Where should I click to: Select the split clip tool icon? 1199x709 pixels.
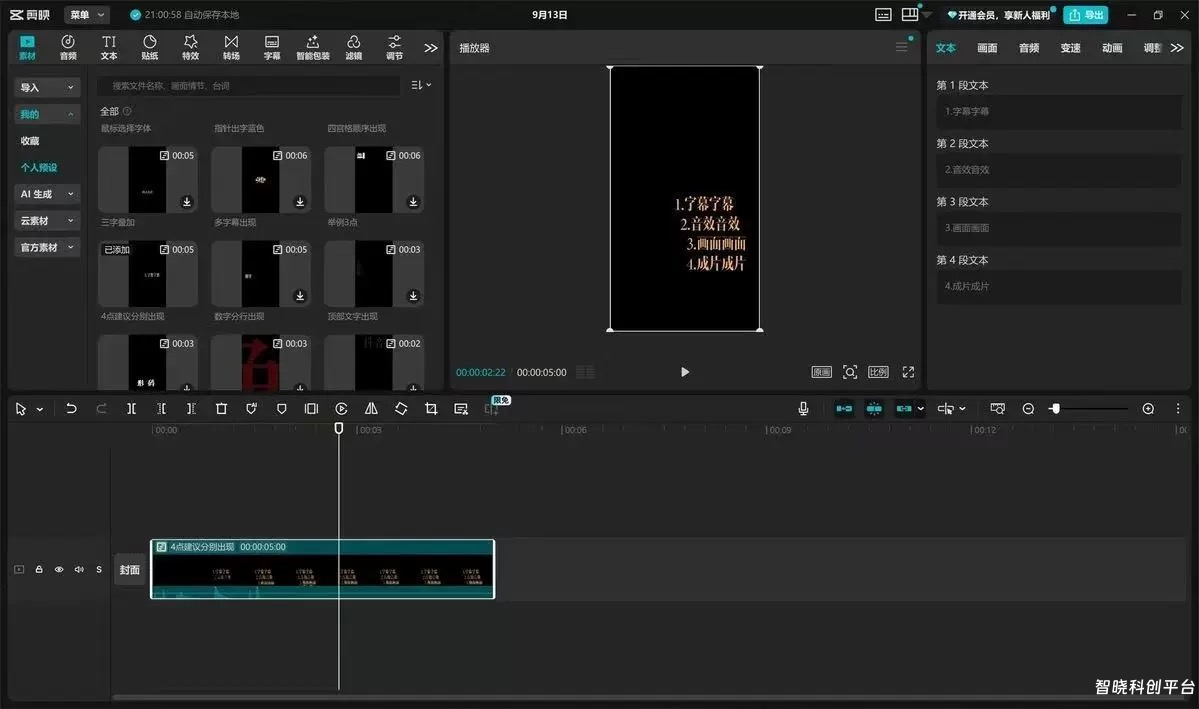[x=131, y=408]
